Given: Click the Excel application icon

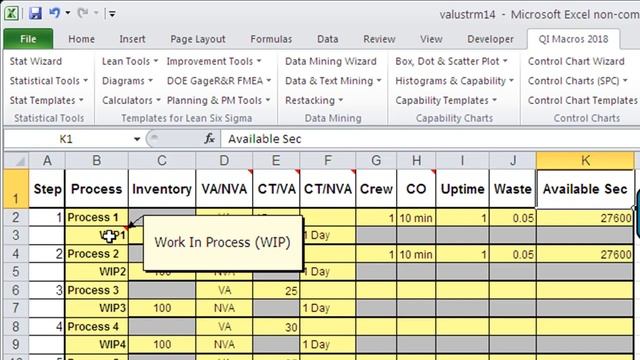Looking at the screenshot, I should (x=11, y=13).
